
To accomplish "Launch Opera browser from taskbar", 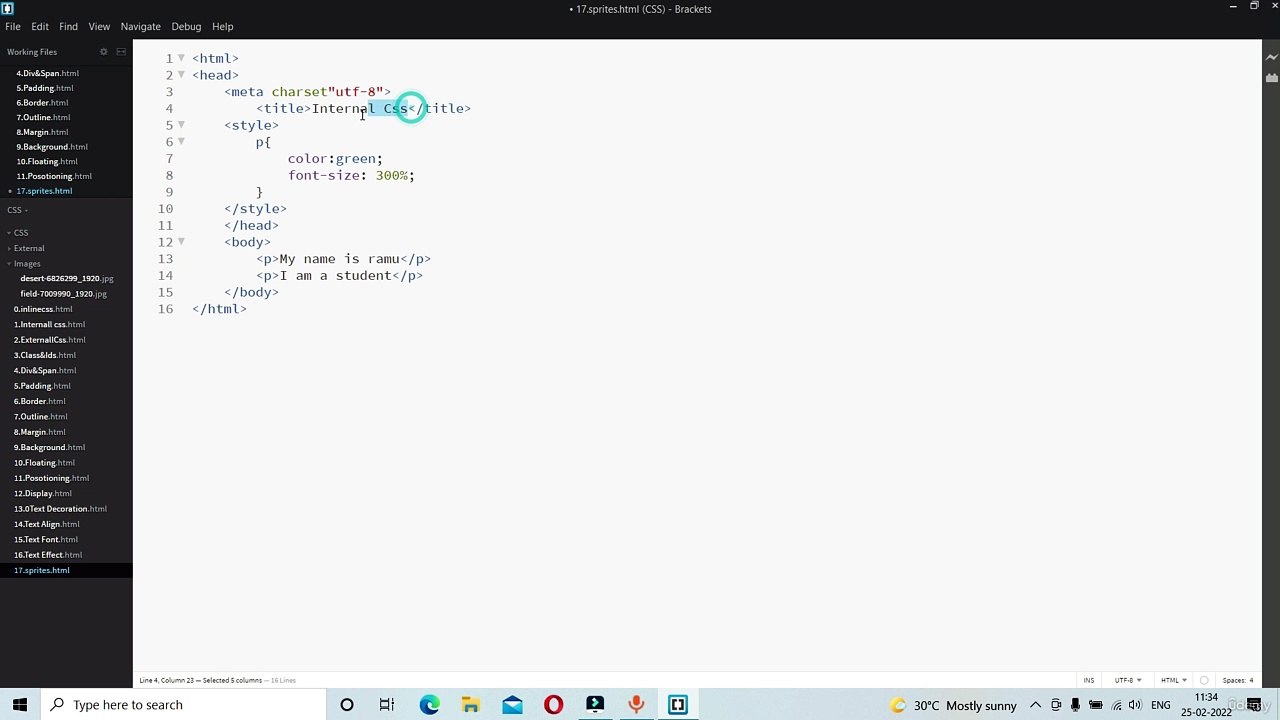I will [x=553, y=705].
